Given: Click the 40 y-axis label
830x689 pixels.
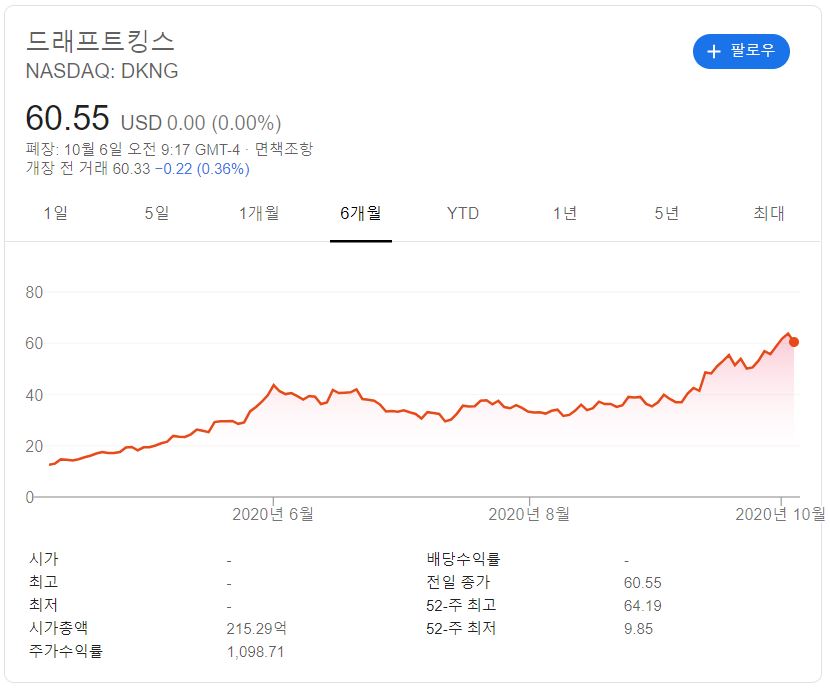Looking at the screenshot, I should (x=34, y=395).
